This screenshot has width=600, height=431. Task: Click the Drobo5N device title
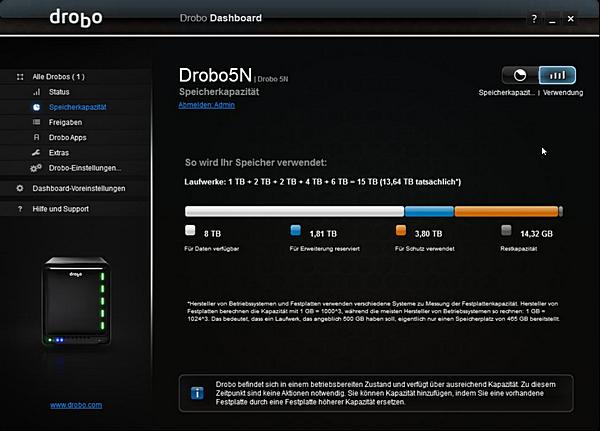215,75
